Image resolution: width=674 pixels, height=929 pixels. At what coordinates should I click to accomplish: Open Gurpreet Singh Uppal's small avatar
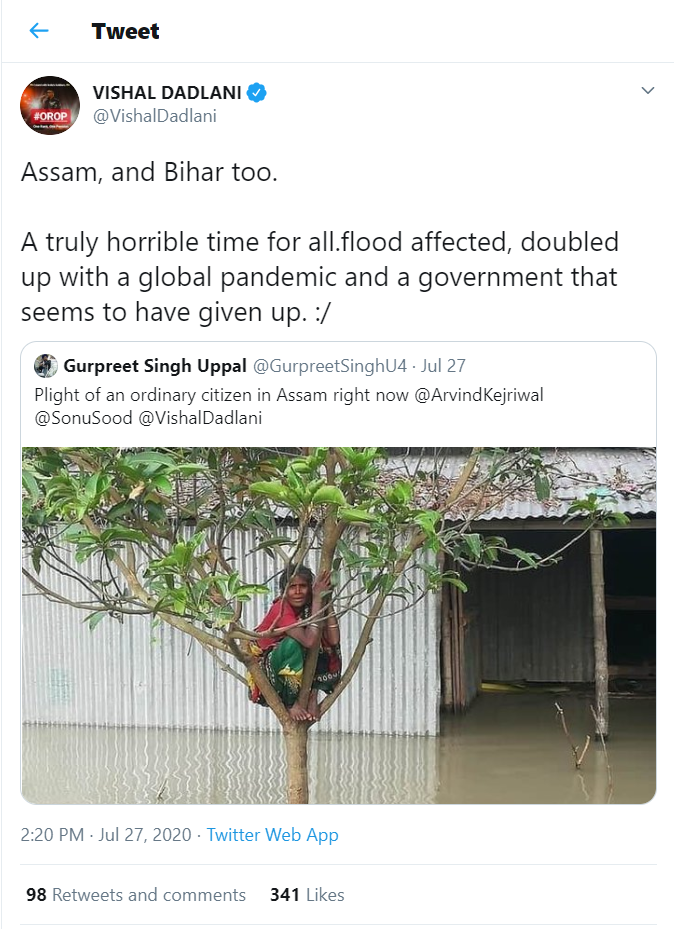tap(46, 366)
